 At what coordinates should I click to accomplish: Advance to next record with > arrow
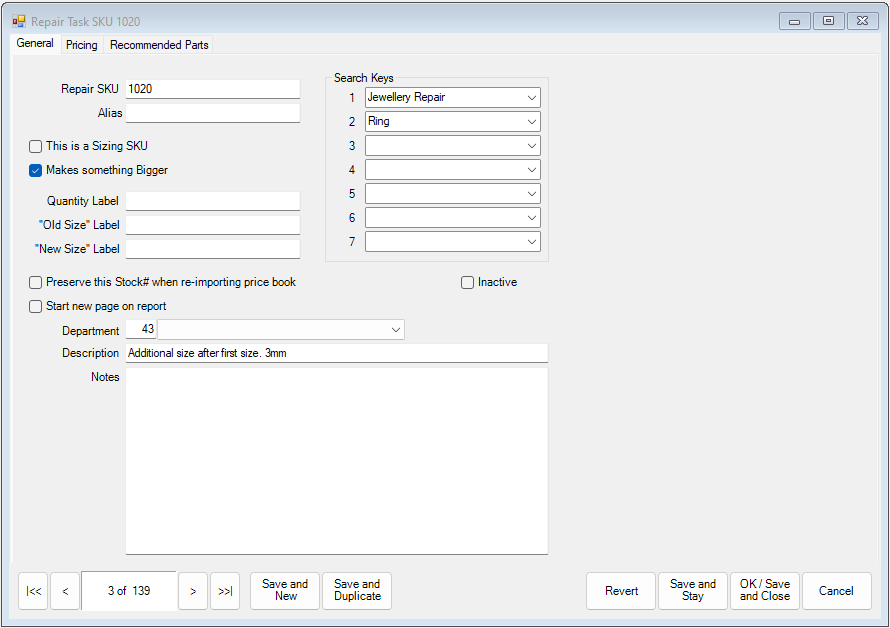[x=192, y=591]
